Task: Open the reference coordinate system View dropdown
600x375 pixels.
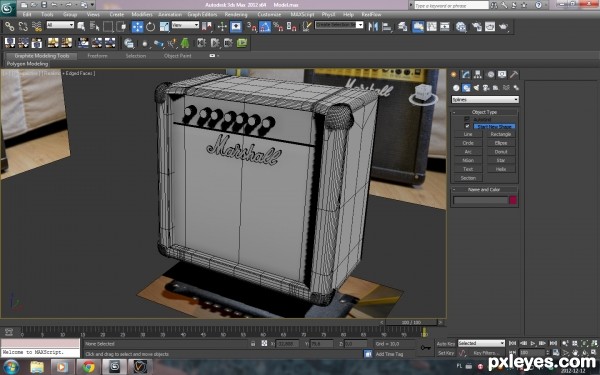Action: [x=185, y=25]
